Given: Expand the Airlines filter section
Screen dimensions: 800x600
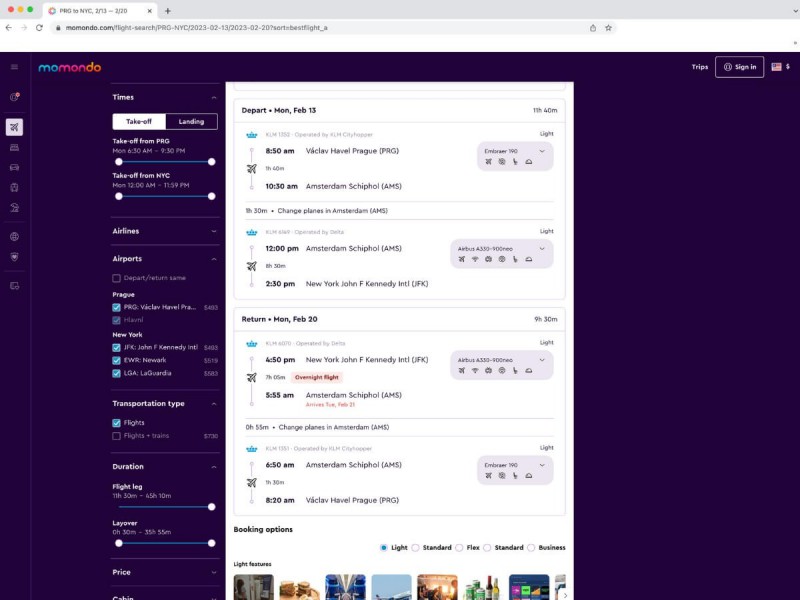Looking at the screenshot, I should pos(214,231).
